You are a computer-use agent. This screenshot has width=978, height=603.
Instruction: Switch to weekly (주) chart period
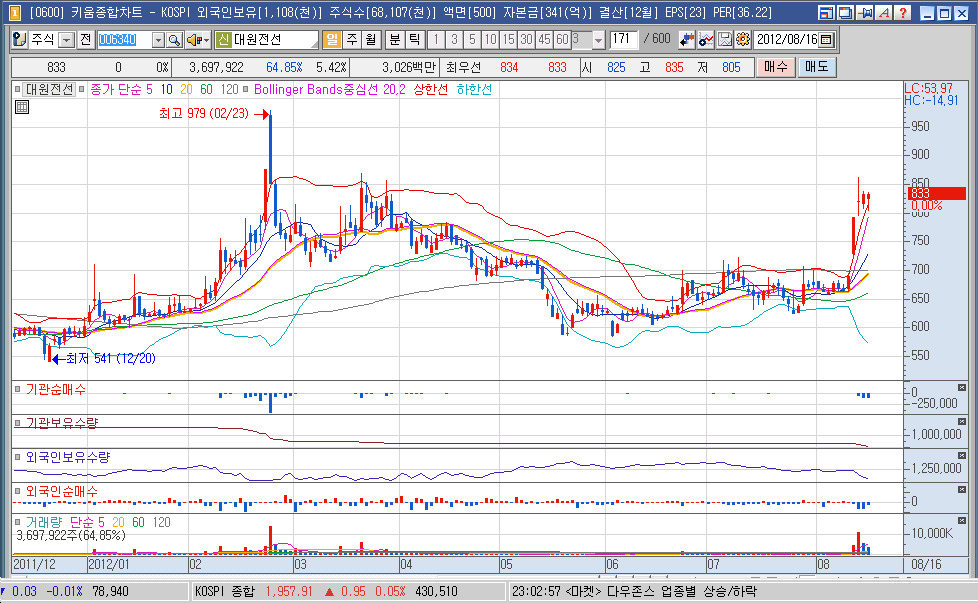352,40
